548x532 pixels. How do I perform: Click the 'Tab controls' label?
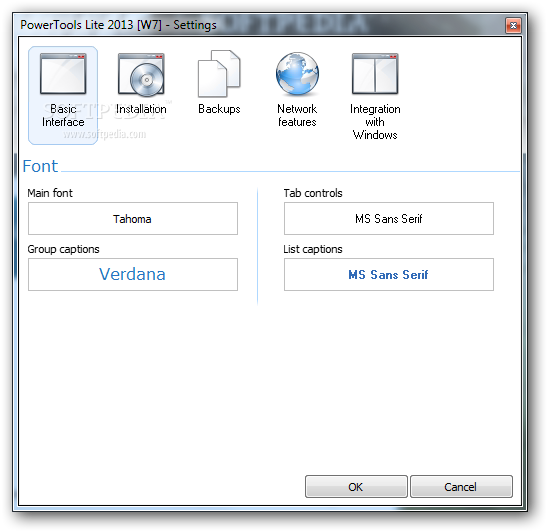(x=313, y=193)
